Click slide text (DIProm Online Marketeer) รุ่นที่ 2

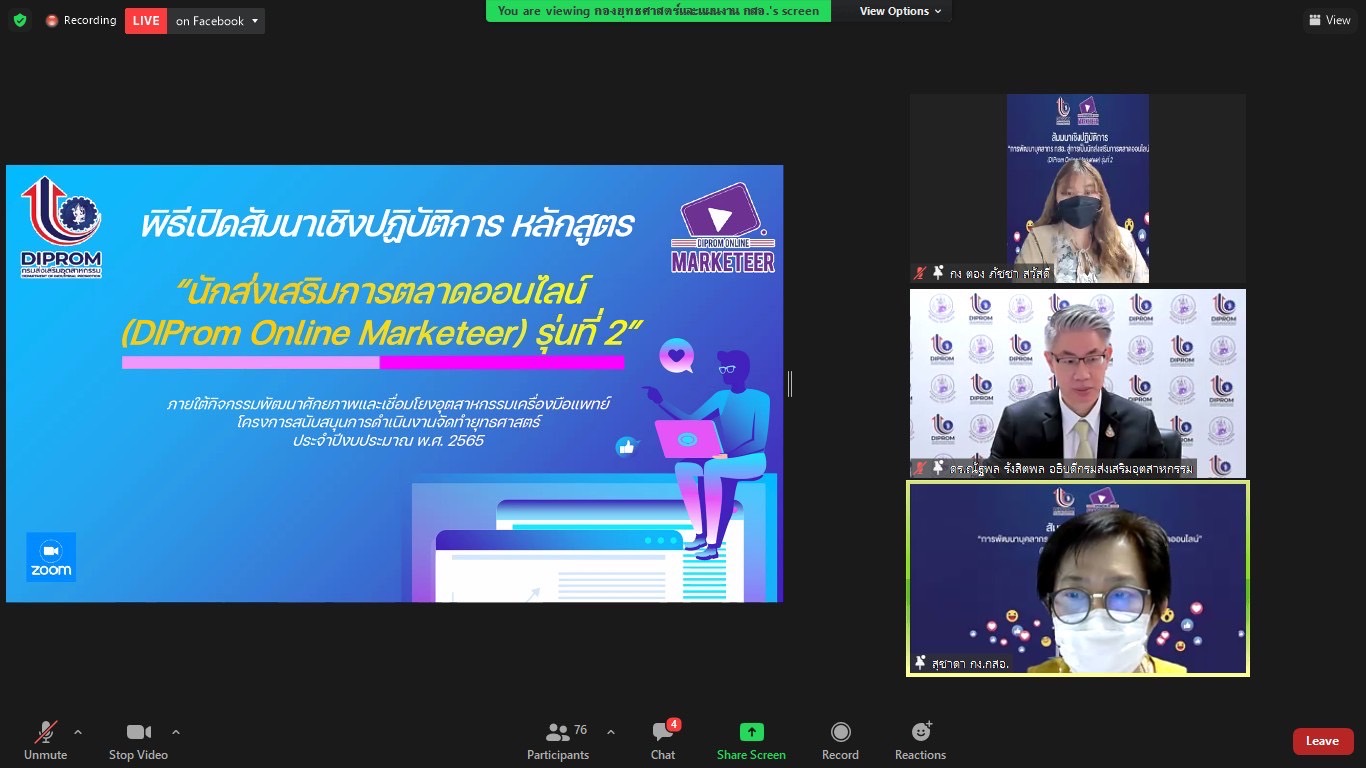coord(380,333)
